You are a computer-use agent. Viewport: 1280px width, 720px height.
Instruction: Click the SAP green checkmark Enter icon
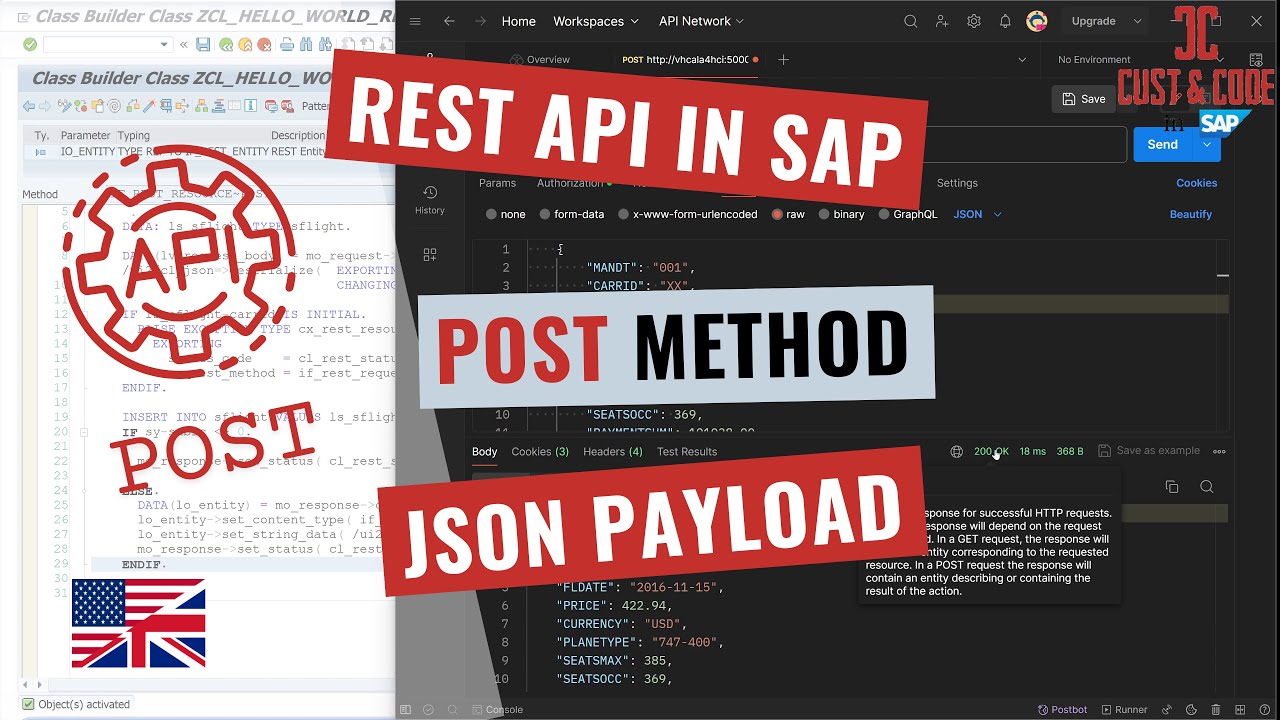pyautogui.click(x=30, y=44)
